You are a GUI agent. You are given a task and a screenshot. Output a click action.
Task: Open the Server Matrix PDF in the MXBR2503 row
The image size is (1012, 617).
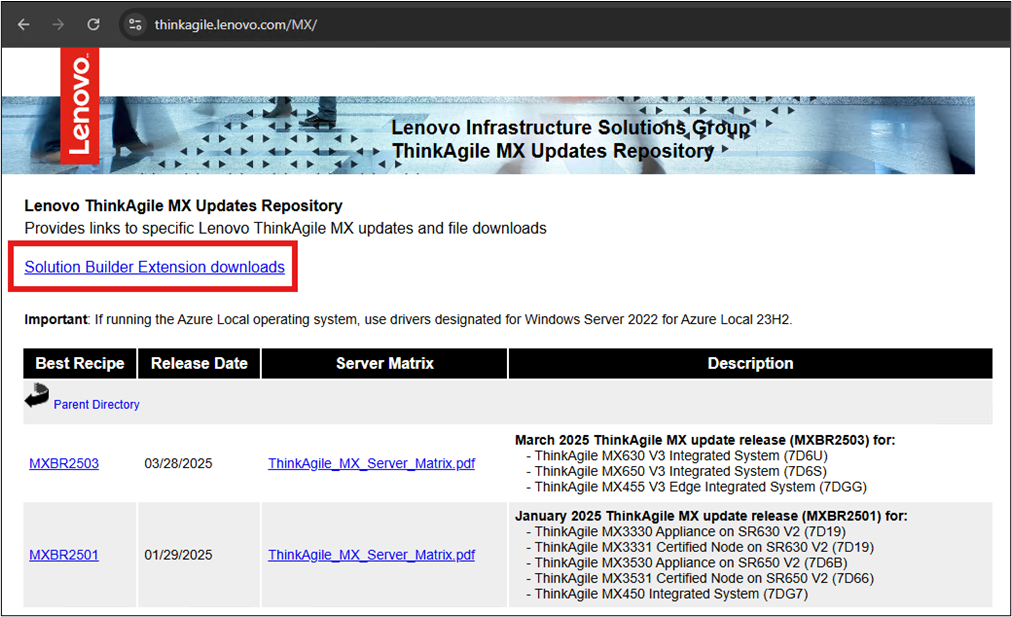click(x=372, y=463)
